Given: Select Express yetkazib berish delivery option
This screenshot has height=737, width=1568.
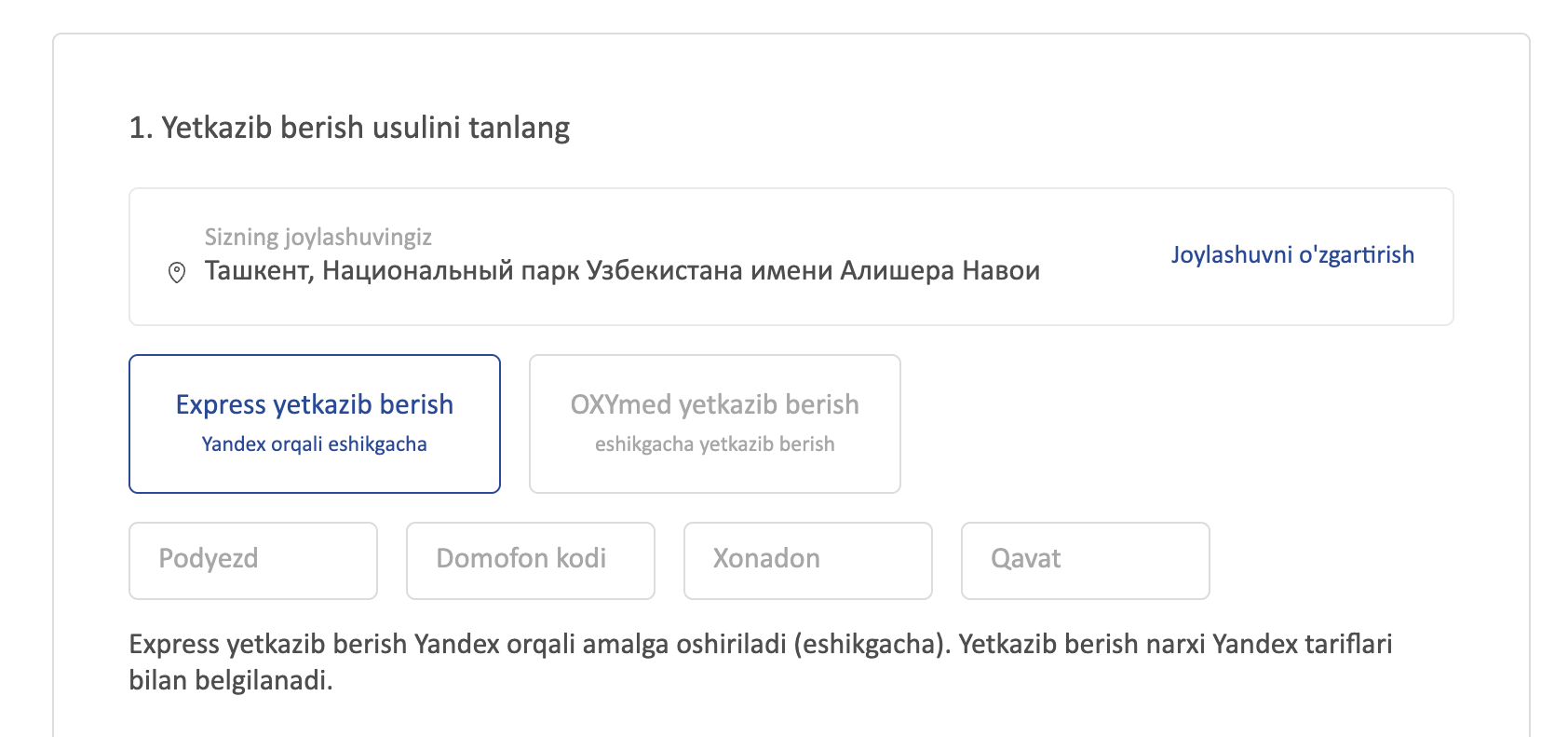Looking at the screenshot, I should tap(315, 423).
